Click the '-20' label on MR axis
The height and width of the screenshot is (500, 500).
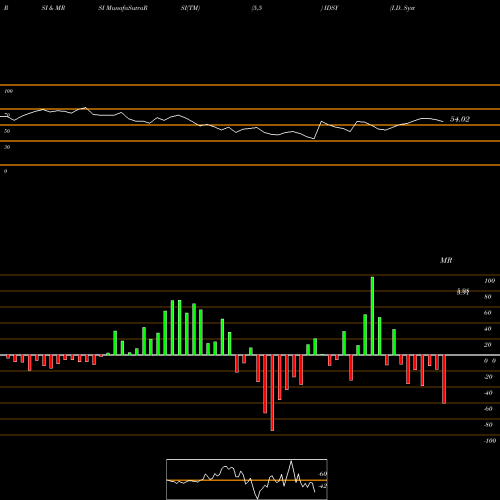click(488, 377)
